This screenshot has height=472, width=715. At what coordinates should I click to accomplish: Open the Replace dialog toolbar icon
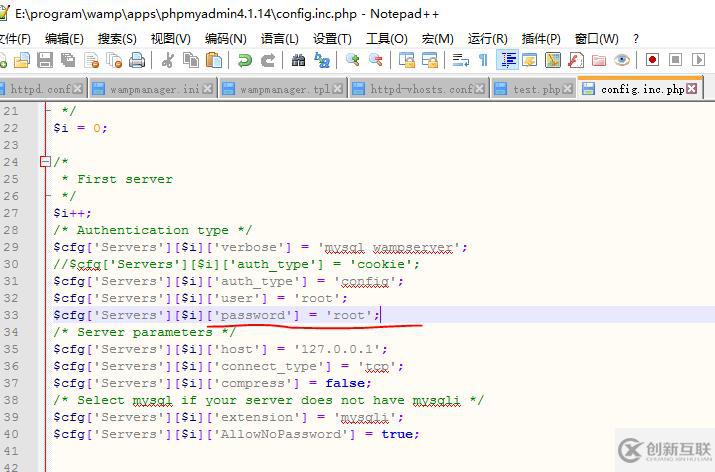[x=322, y=60]
